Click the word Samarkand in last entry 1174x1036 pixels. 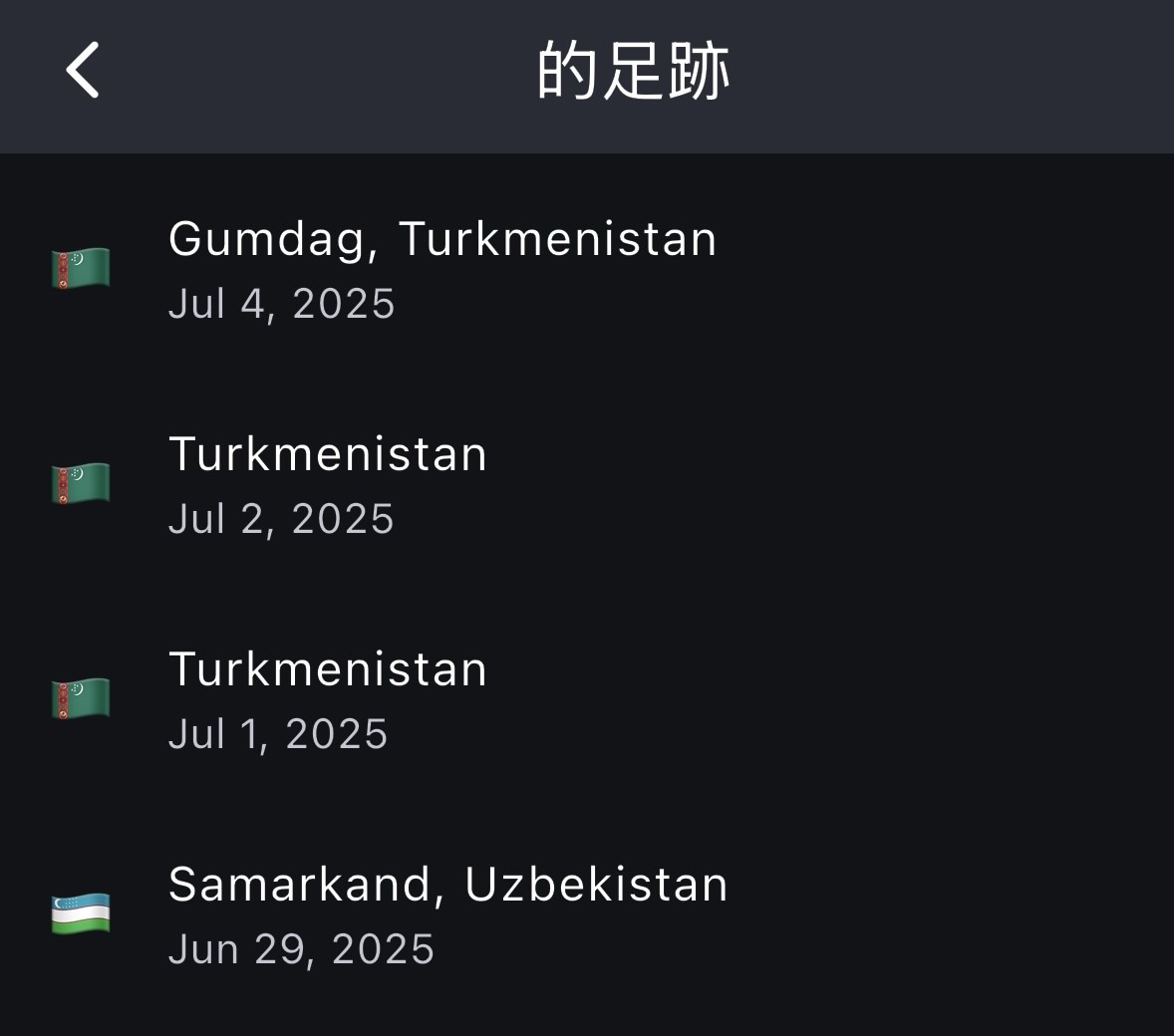click(300, 886)
